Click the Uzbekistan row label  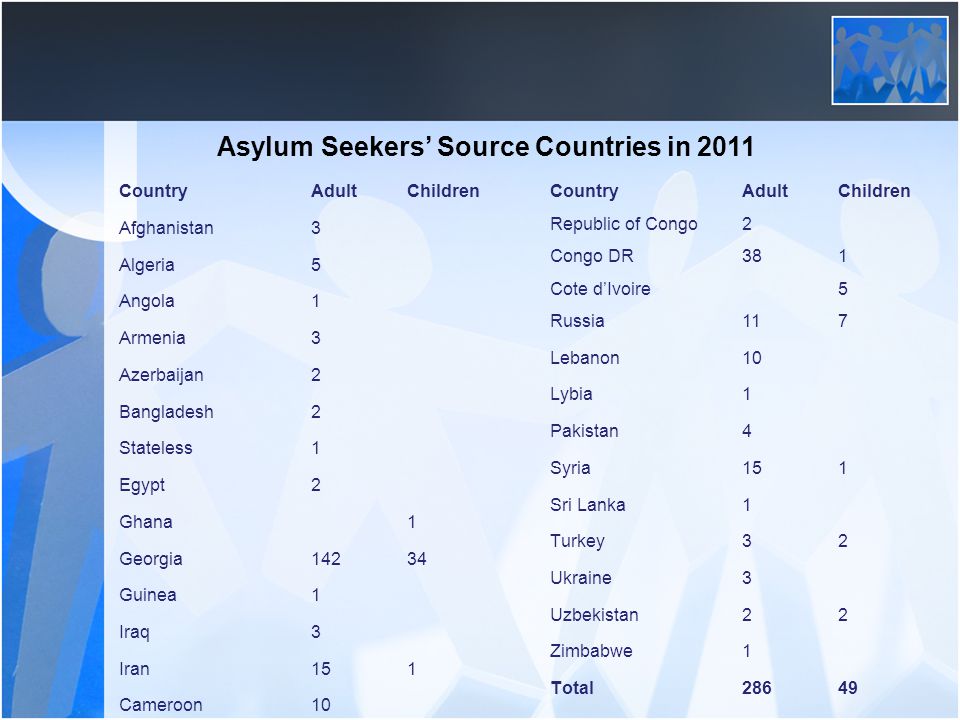594,615
